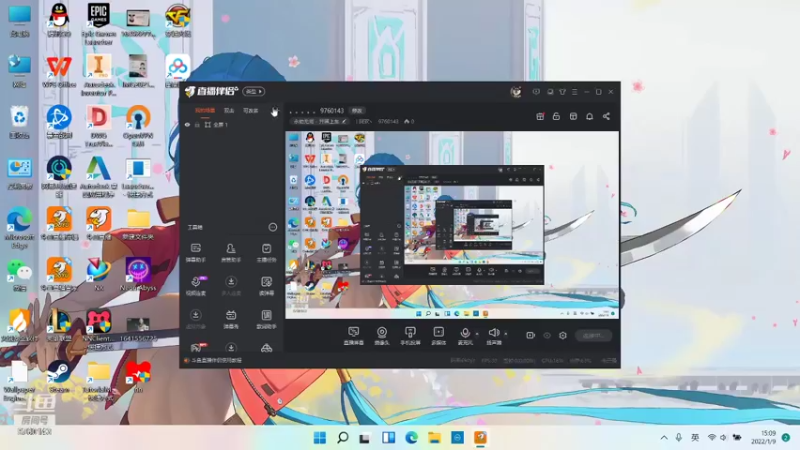Expand the microphone options arrow
800x450 pixels.
477,334
